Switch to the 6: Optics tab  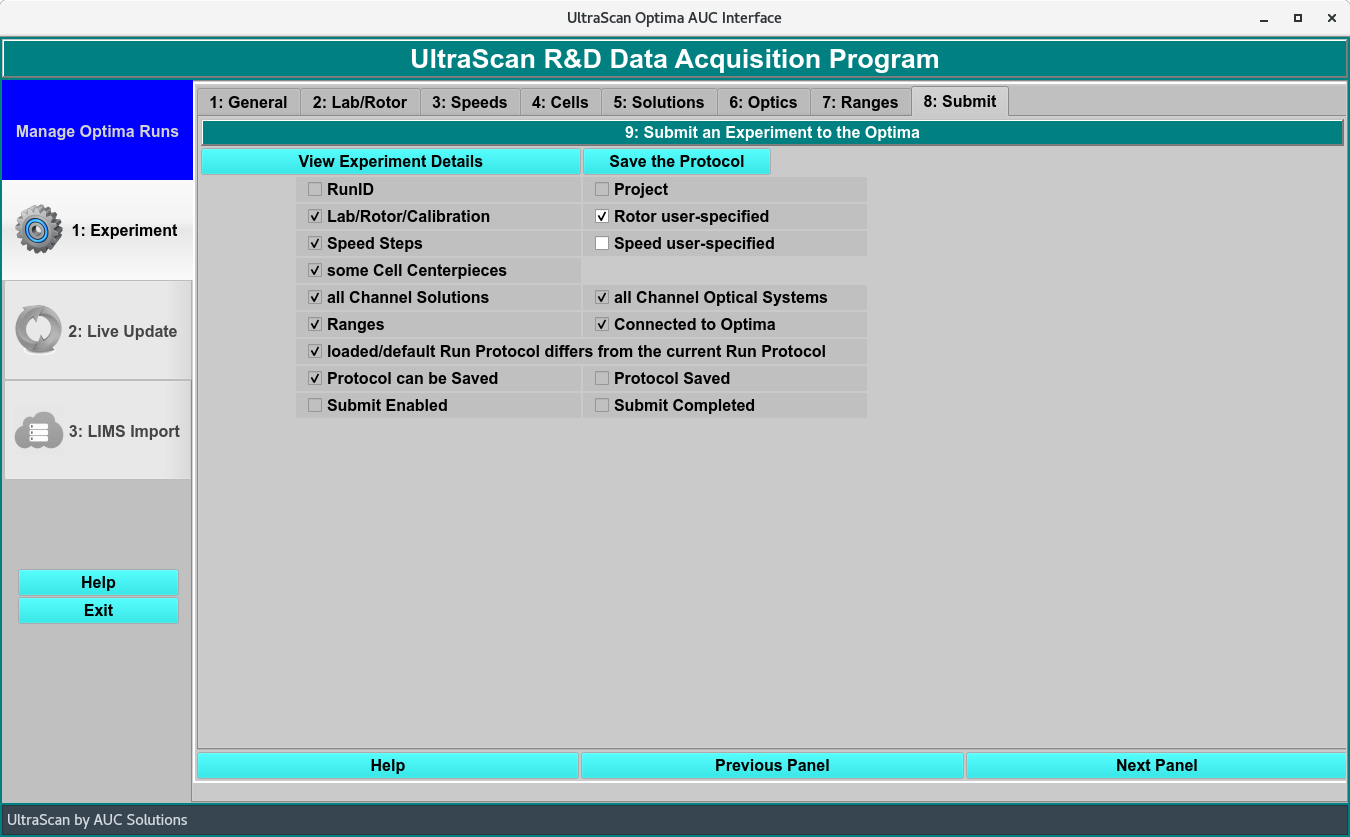[x=763, y=102]
